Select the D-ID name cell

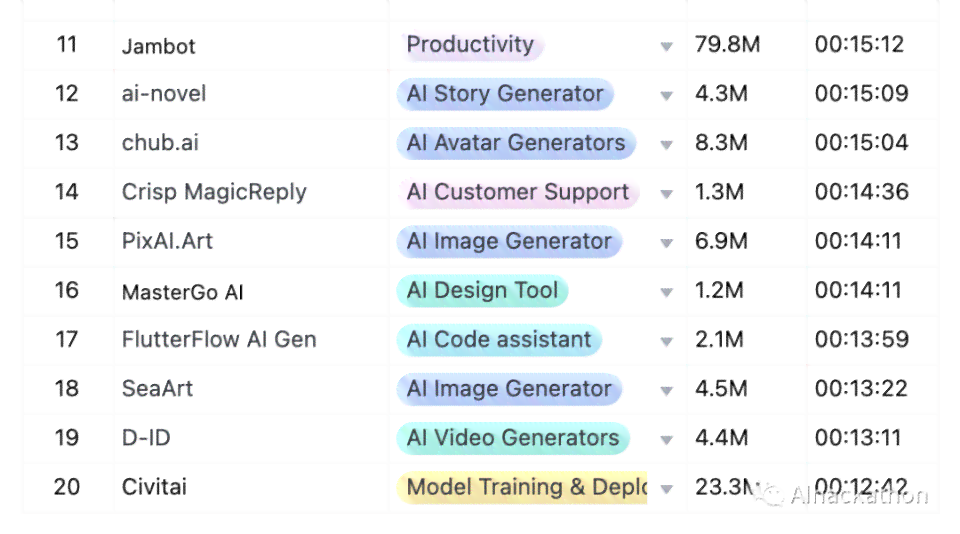(146, 438)
